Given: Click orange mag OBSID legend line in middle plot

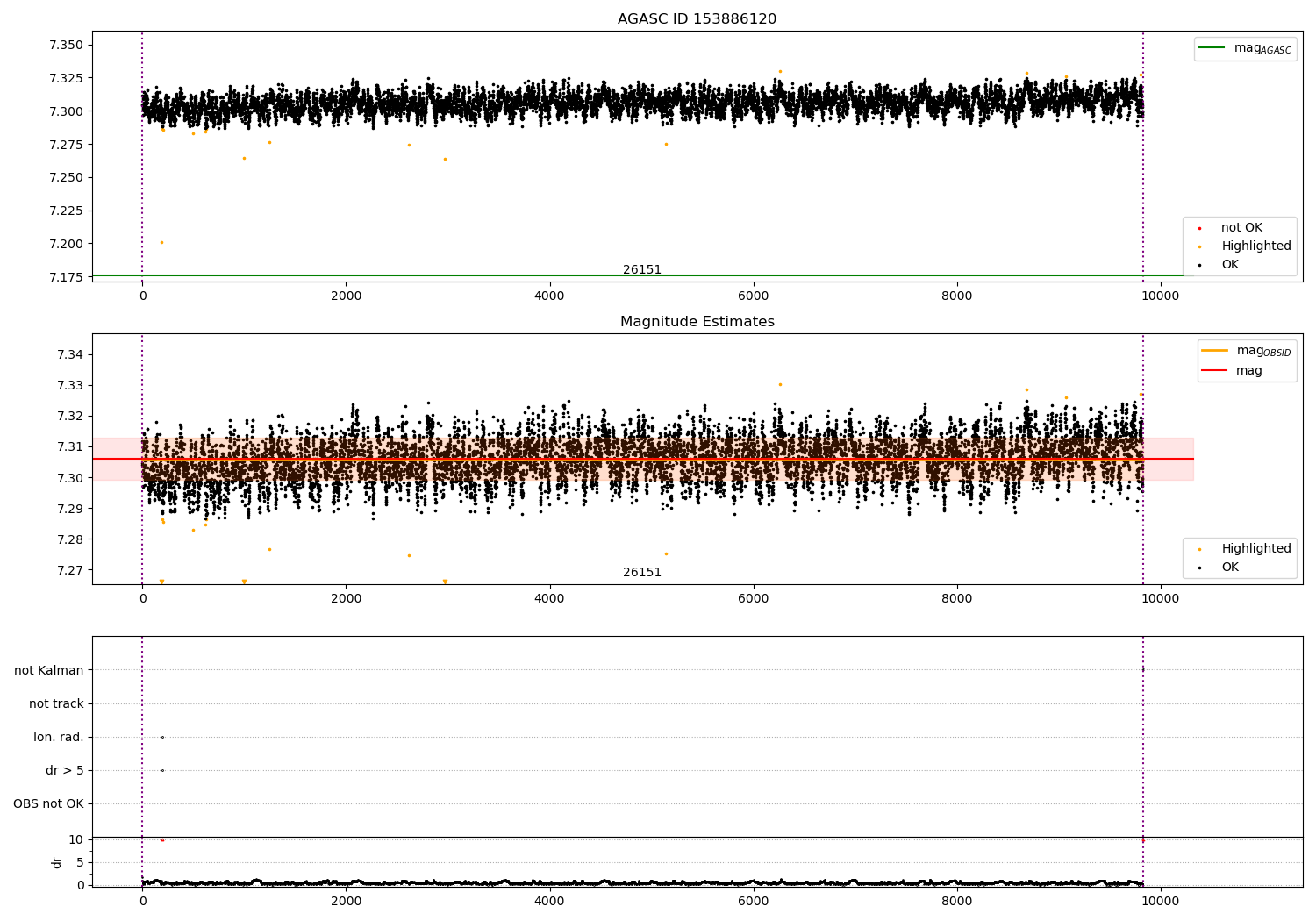Looking at the screenshot, I should (1214, 351).
